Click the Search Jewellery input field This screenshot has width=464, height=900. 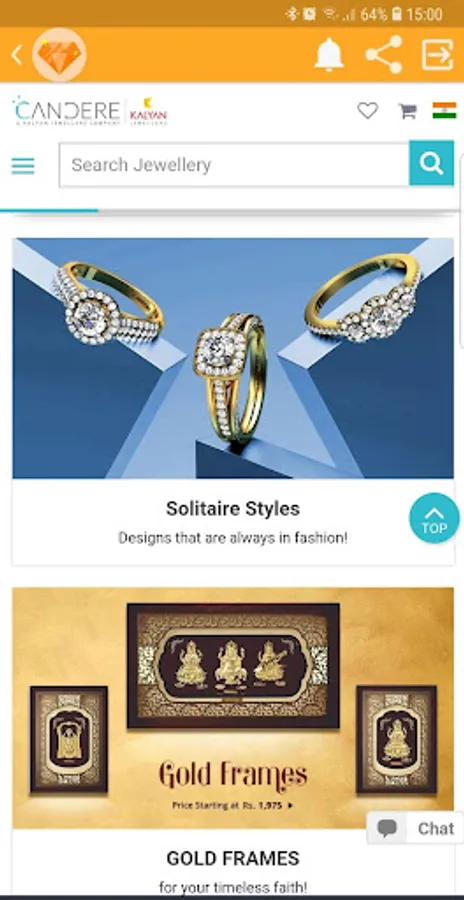[234, 165]
